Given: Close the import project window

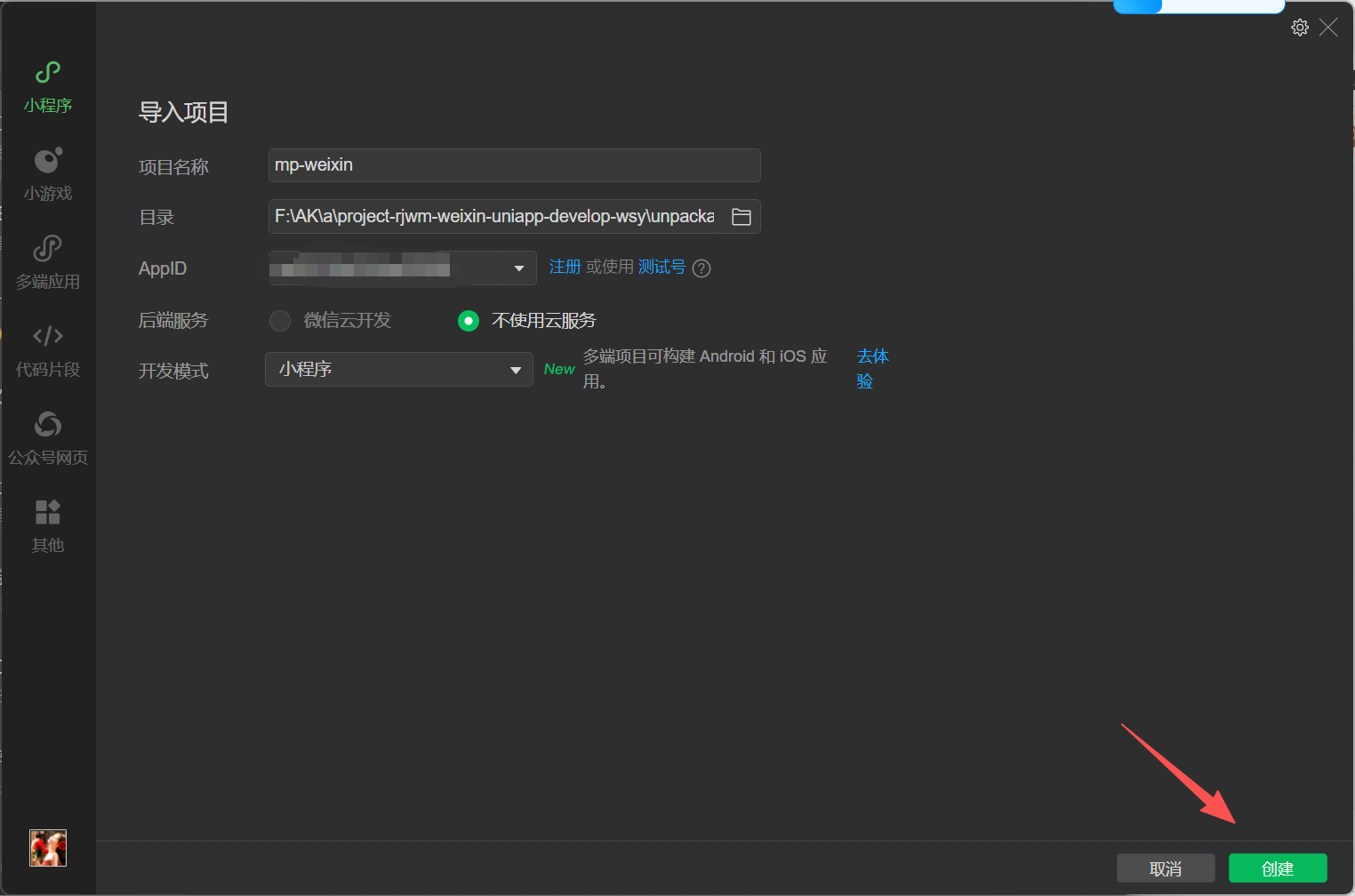Looking at the screenshot, I should pyautogui.click(x=1328, y=28).
